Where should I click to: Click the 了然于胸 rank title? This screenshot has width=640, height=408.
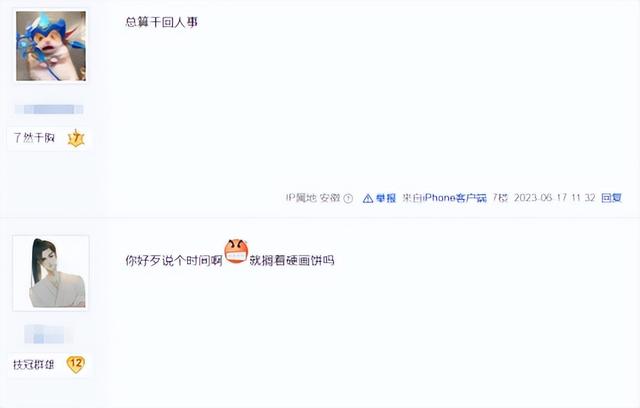[x=34, y=138]
